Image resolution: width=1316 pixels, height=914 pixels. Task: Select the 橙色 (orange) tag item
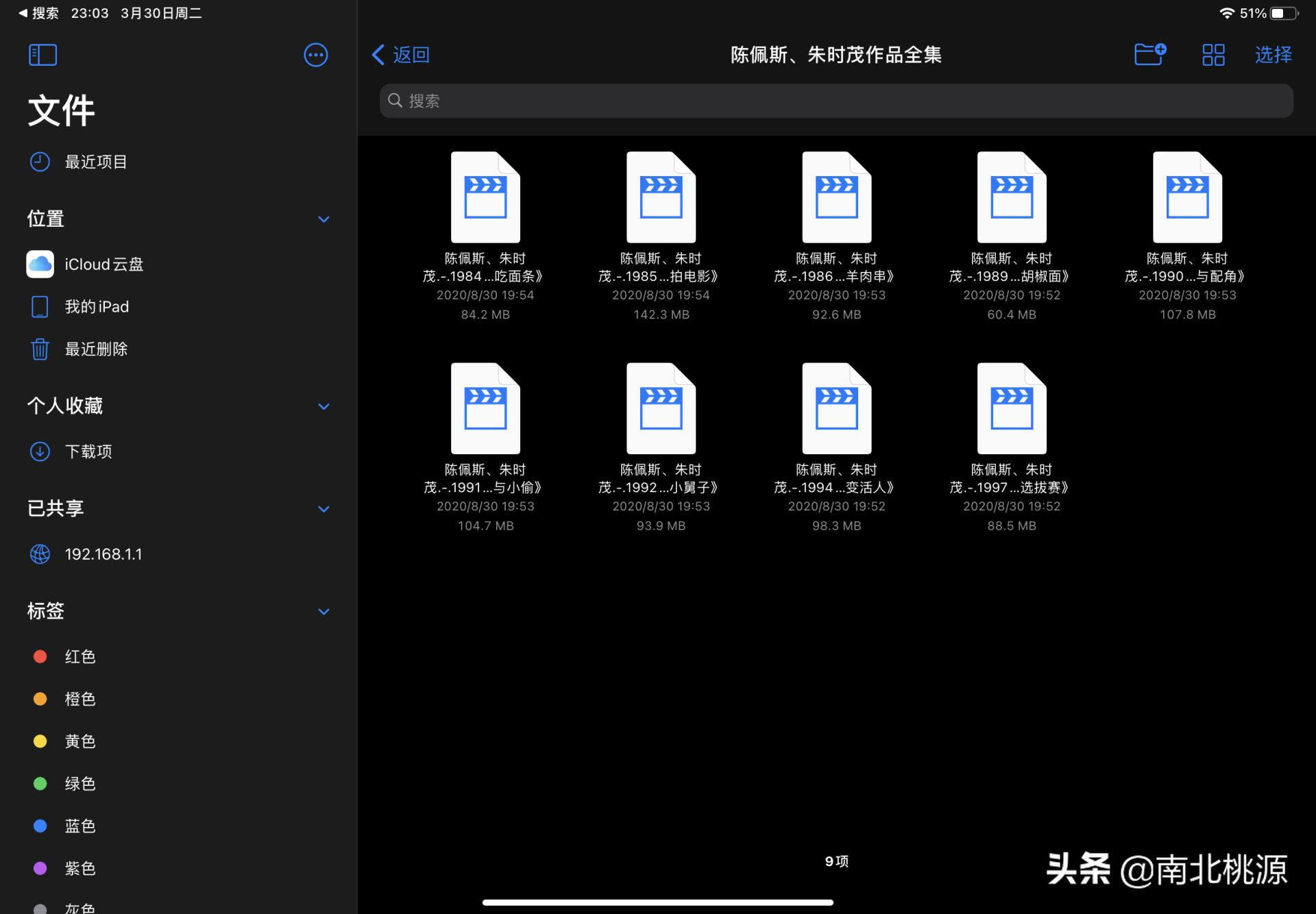[x=80, y=698]
